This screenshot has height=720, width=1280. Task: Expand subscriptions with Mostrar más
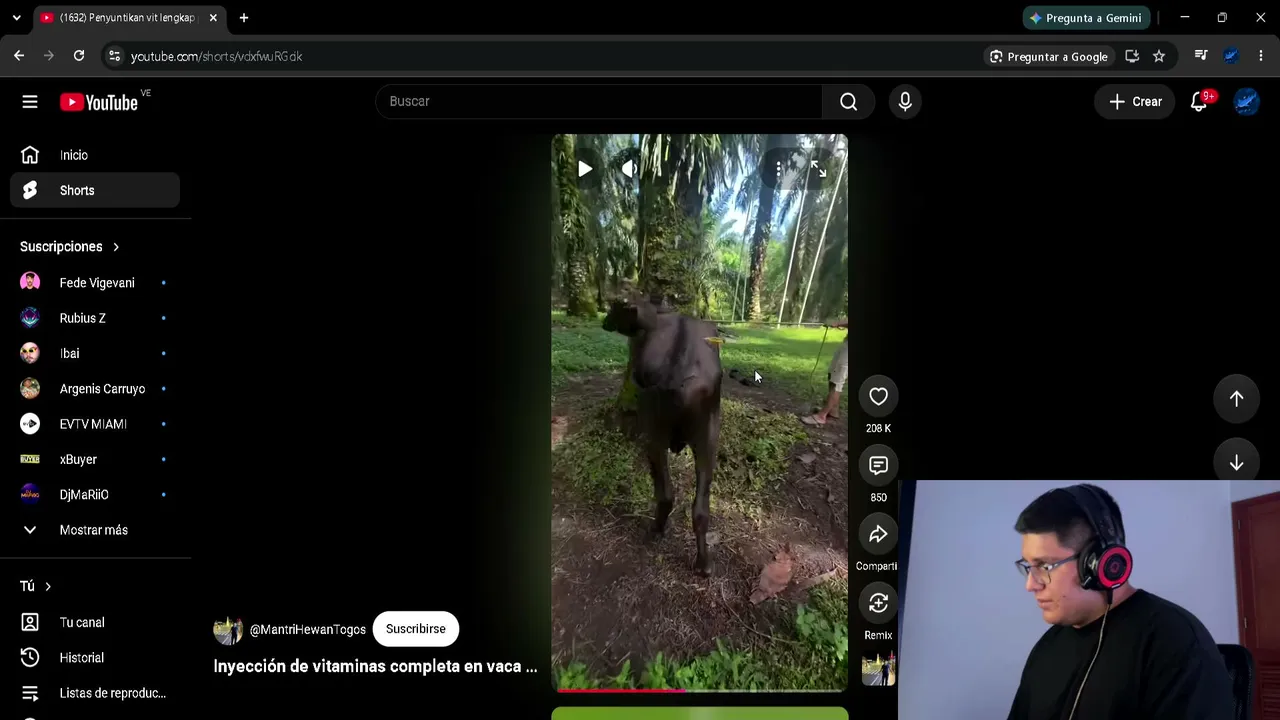click(x=95, y=530)
